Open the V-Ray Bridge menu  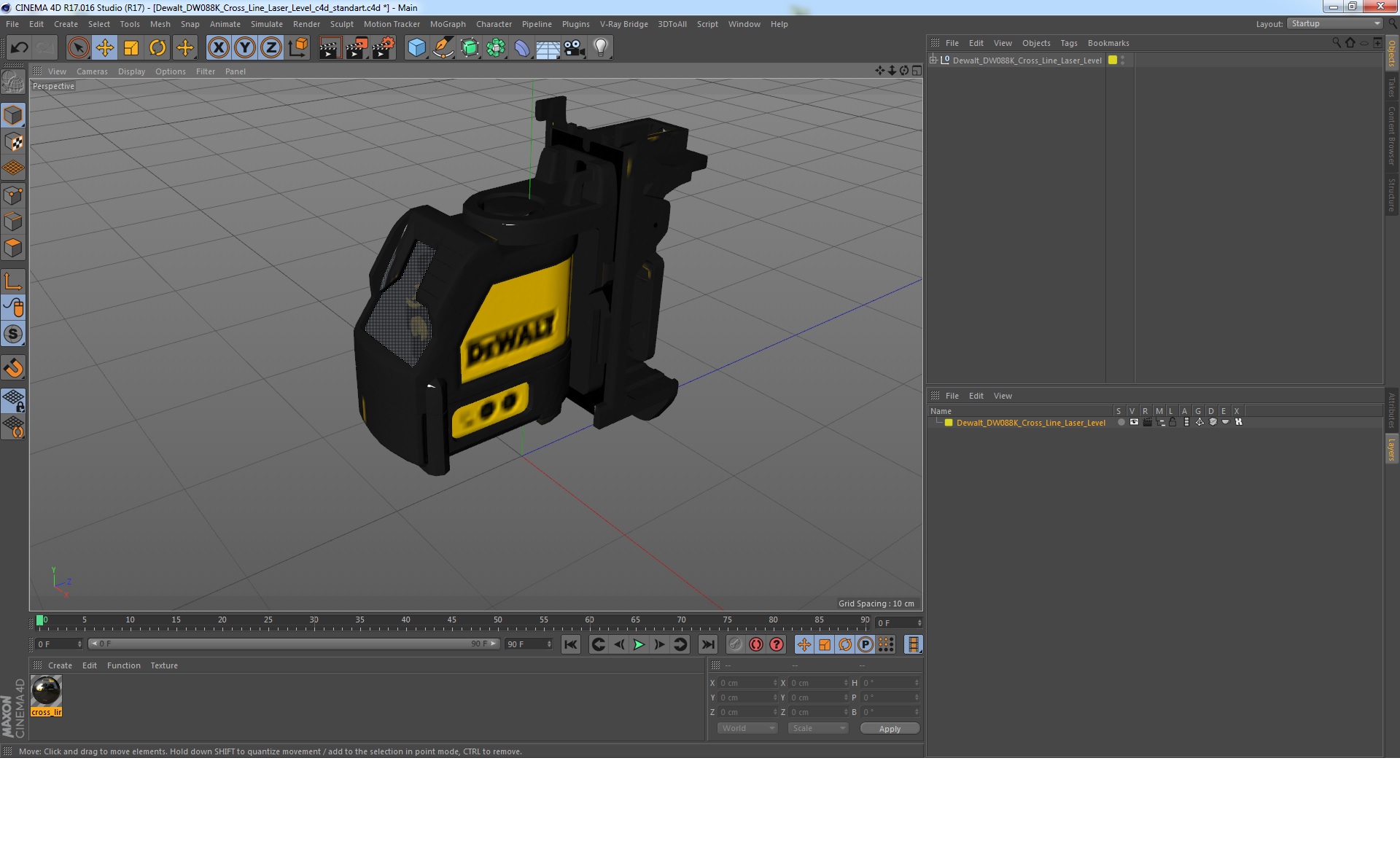tap(623, 24)
